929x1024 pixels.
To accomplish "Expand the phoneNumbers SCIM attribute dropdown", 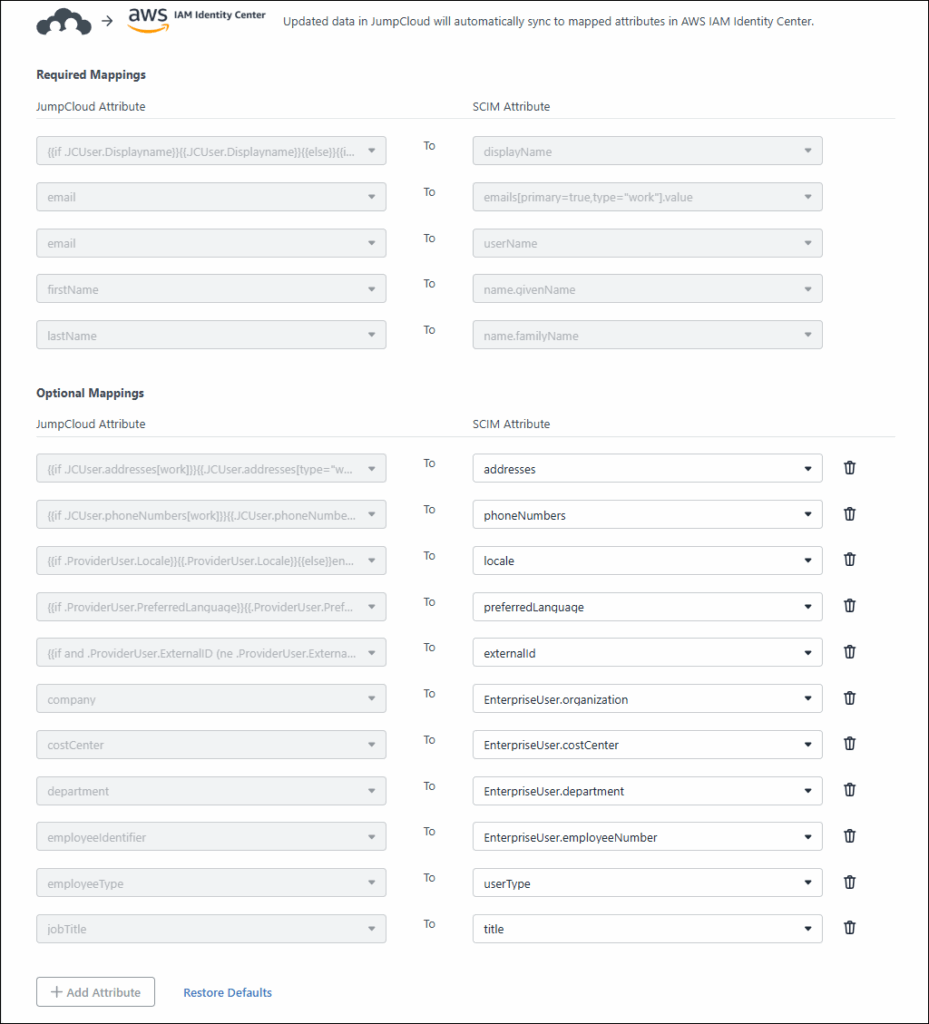I will coord(647,515).
